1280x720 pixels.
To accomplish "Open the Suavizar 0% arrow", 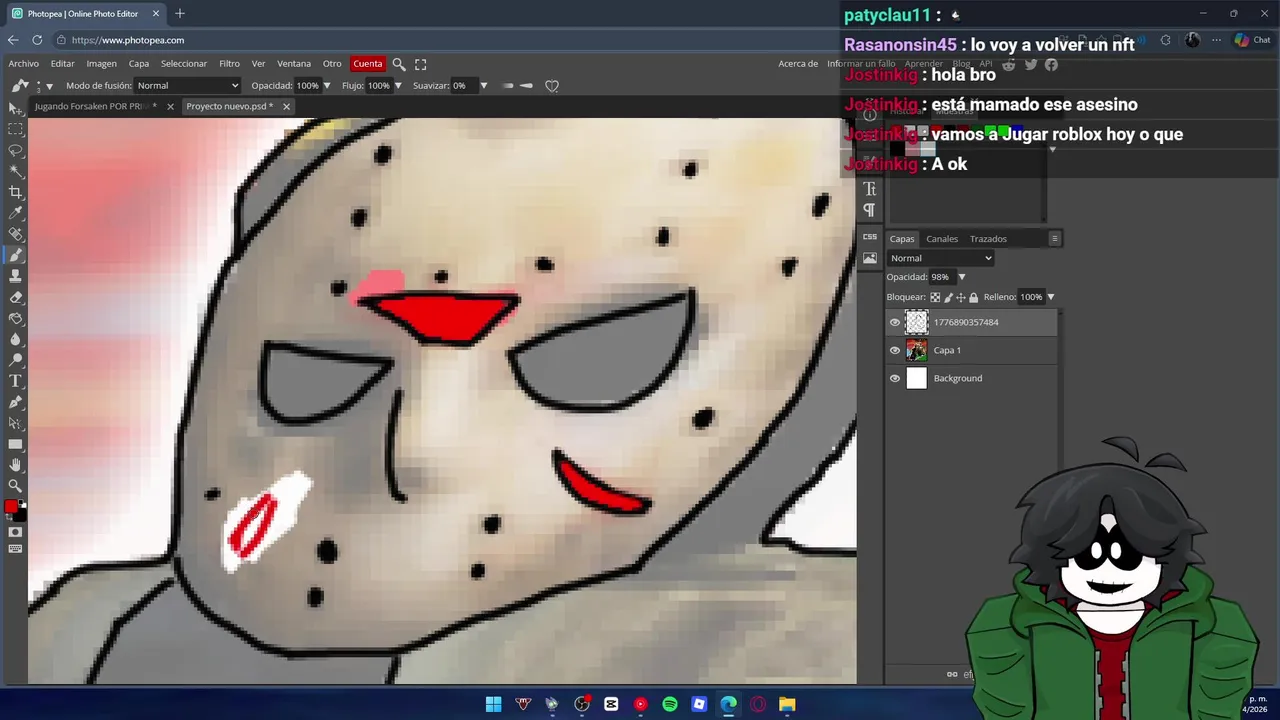I will 484,86.
